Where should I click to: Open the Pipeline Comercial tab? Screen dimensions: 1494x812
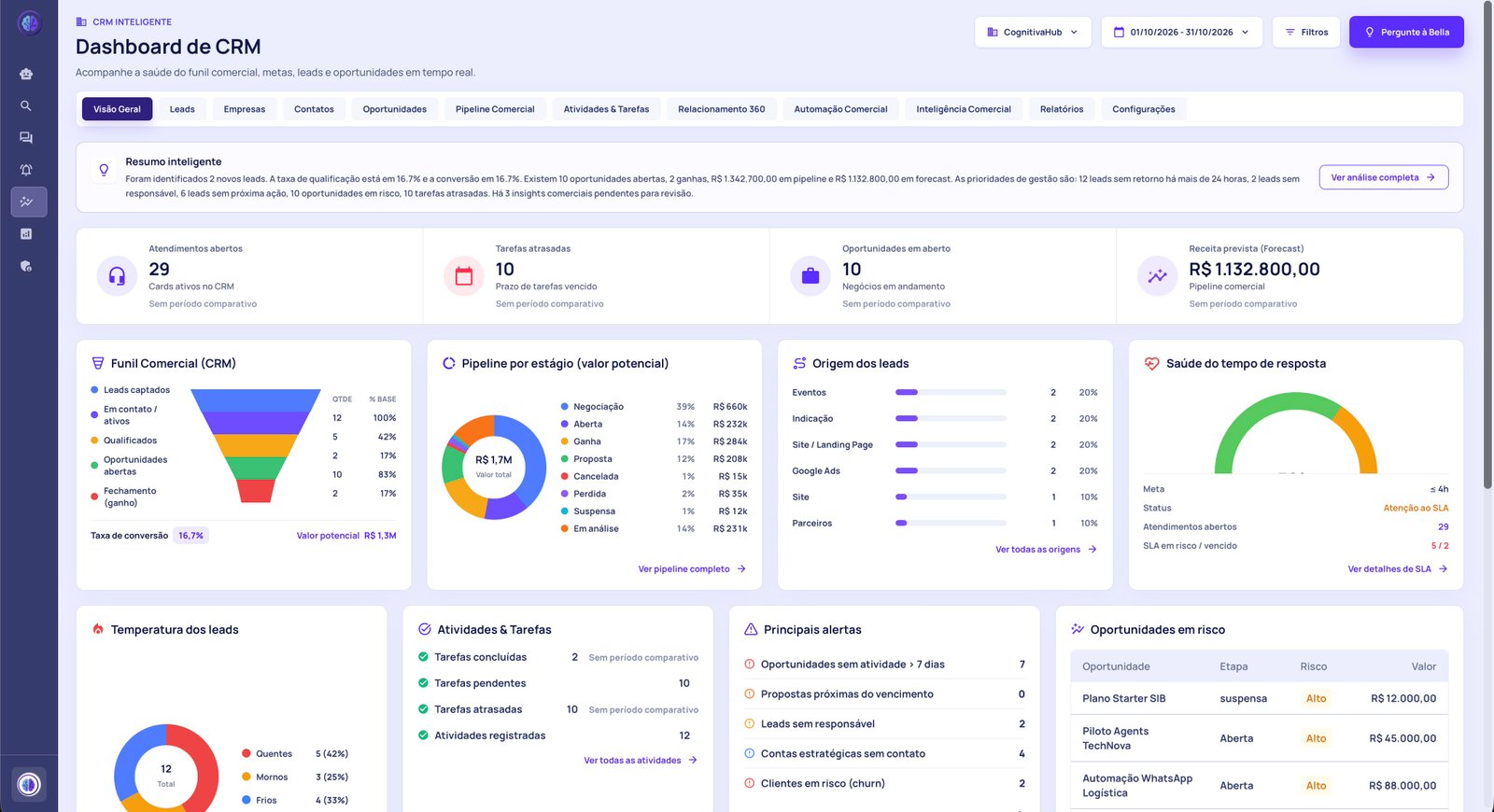(x=495, y=109)
